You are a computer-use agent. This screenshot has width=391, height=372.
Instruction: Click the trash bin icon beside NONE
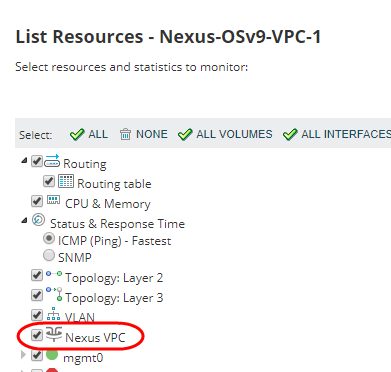click(x=125, y=134)
